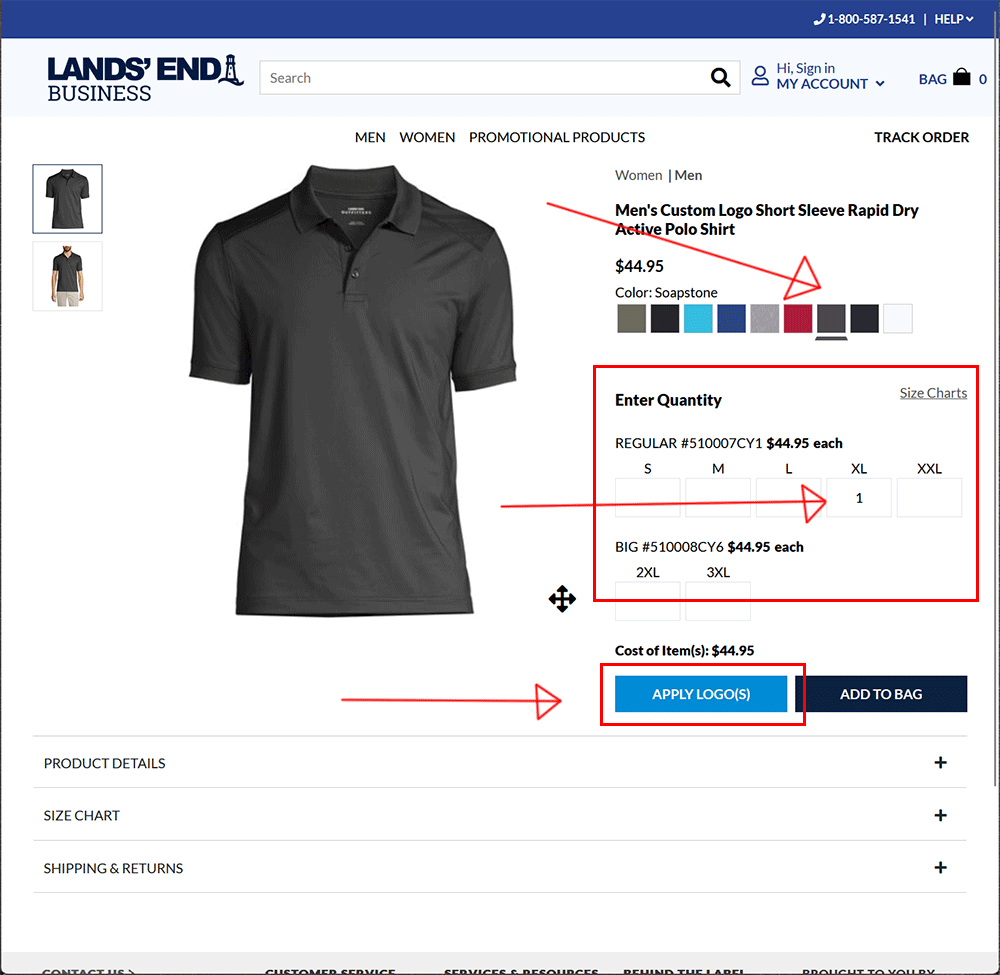This screenshot has width=1000, height=975.
Task: Click the phone icon beside 1-800-587-1541
Action: tap(820, 19)
